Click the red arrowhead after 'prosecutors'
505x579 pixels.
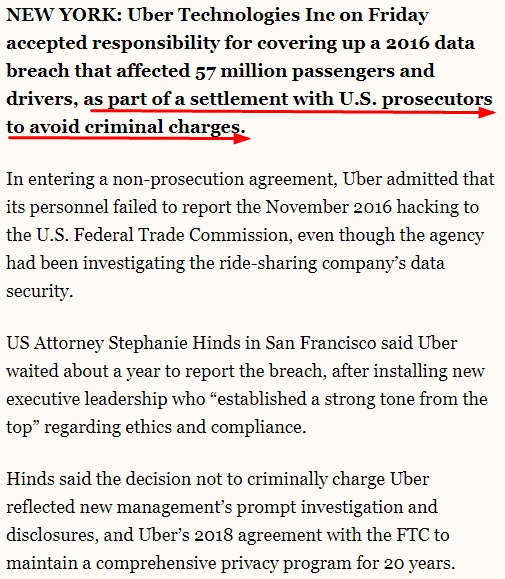point(487,112)
